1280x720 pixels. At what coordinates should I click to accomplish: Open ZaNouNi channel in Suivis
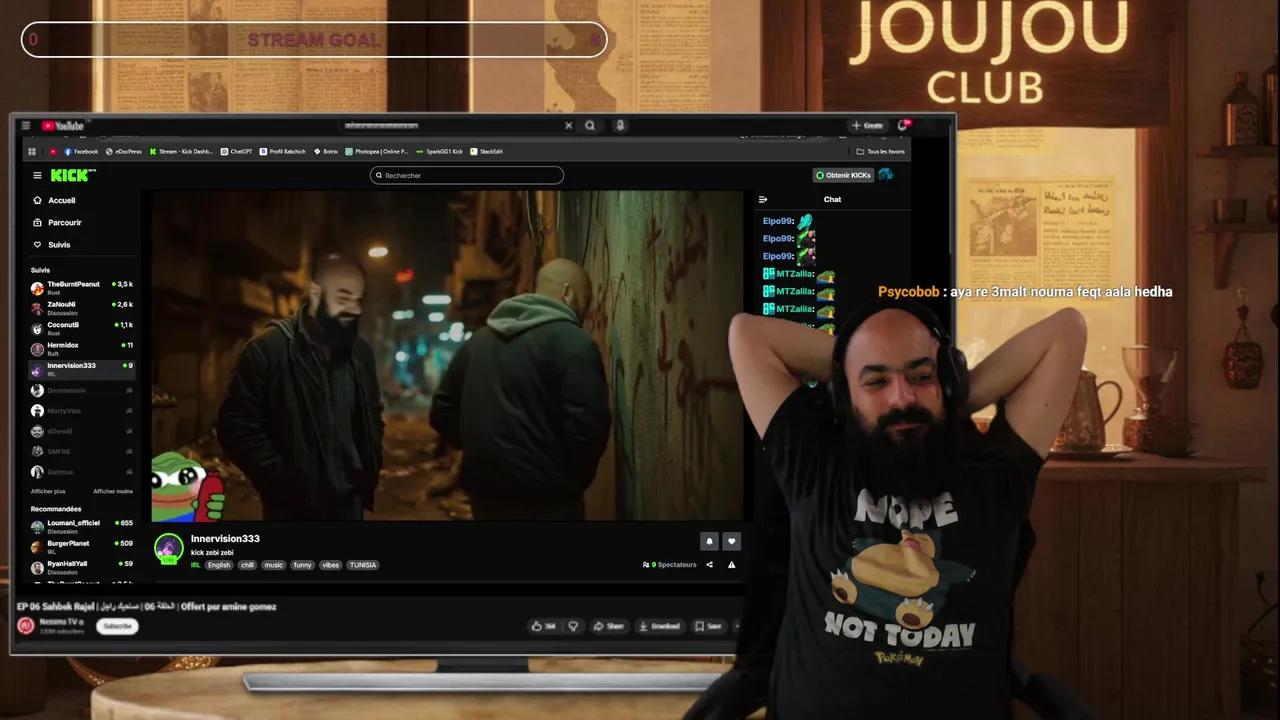82,308
